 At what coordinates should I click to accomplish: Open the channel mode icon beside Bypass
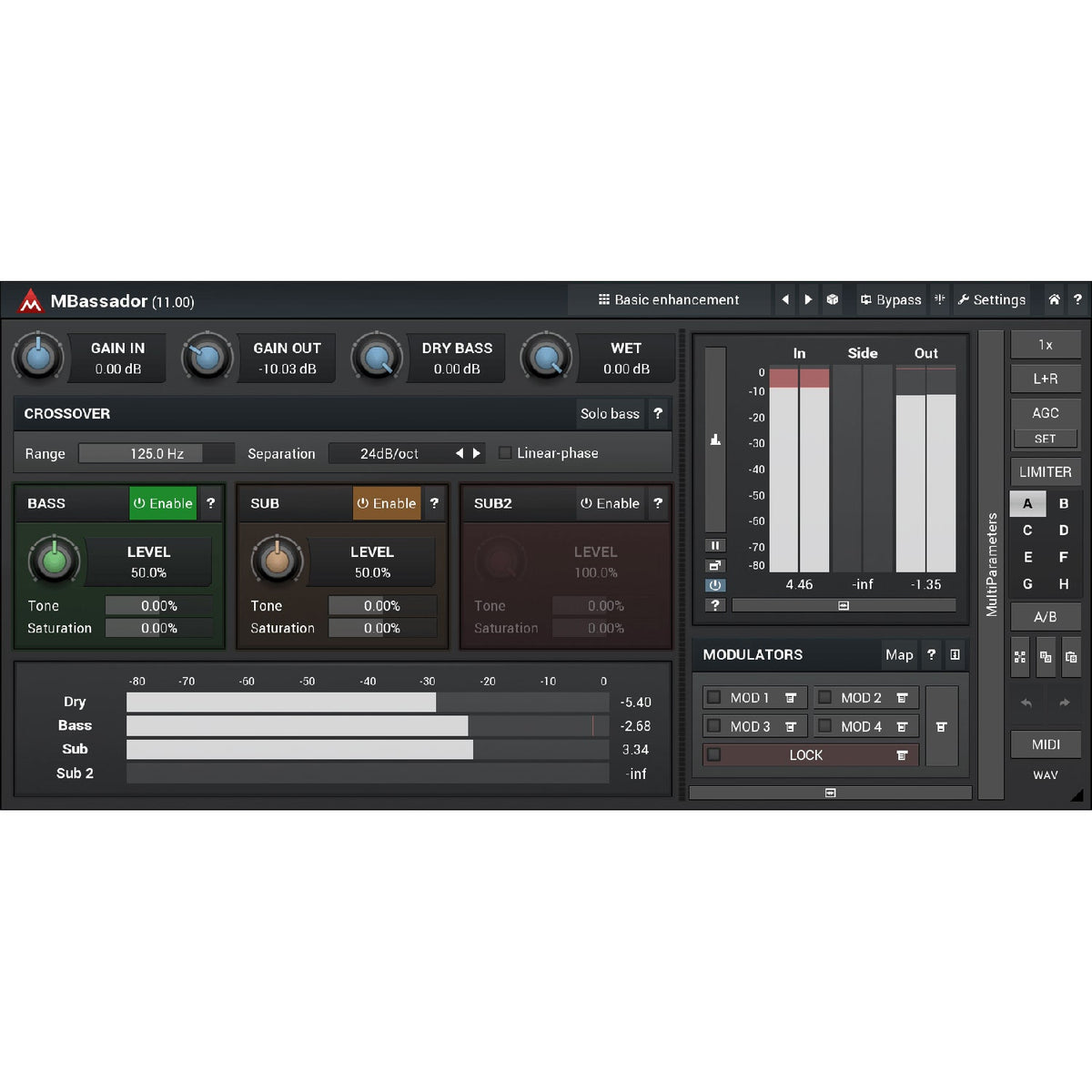click(x=940, y=299)
